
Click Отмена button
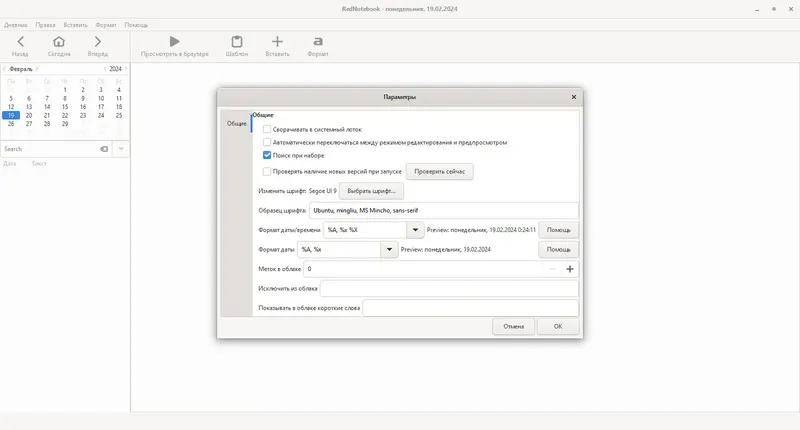coord(513,326)
